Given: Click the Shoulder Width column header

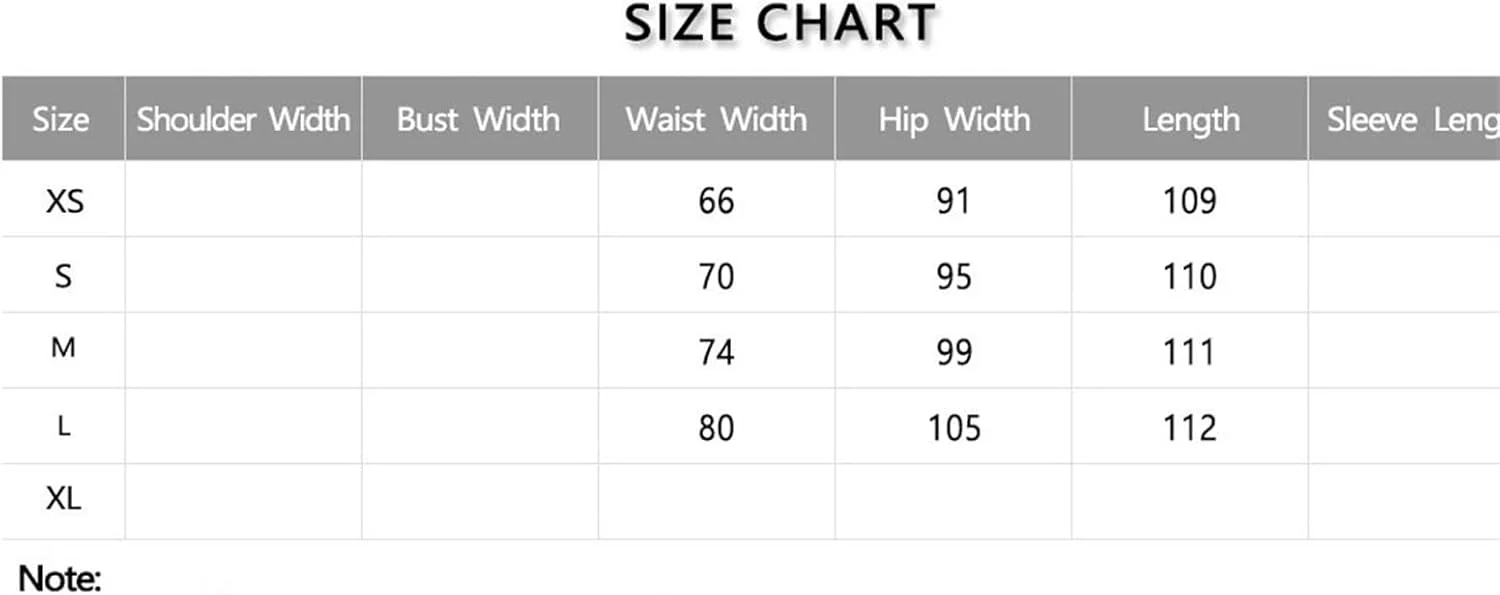Looking at the screenshot, I should click(243, 120).
